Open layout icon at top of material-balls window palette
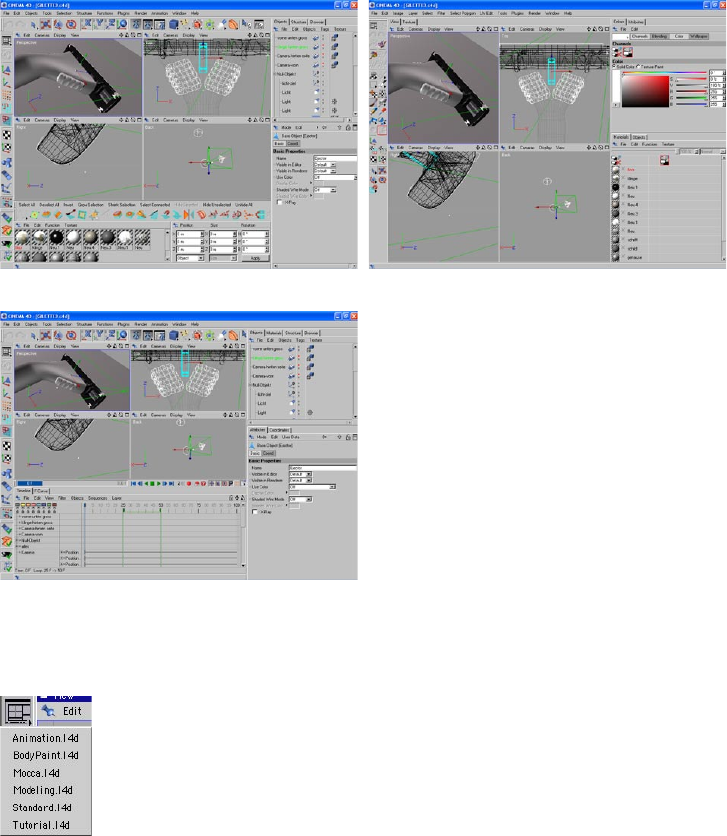727x836 pixels. point(6,41)
